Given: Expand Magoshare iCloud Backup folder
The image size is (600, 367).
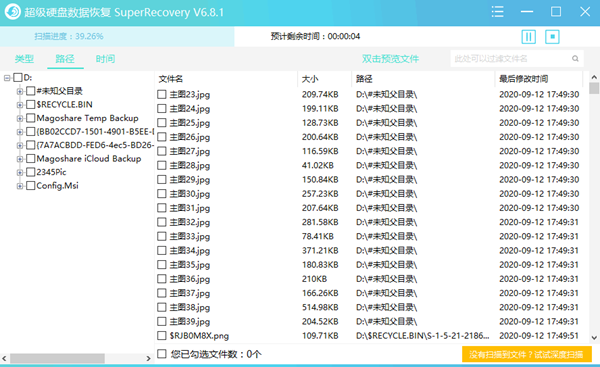Looking at the screenshot, I should click(x=20, y=159).
